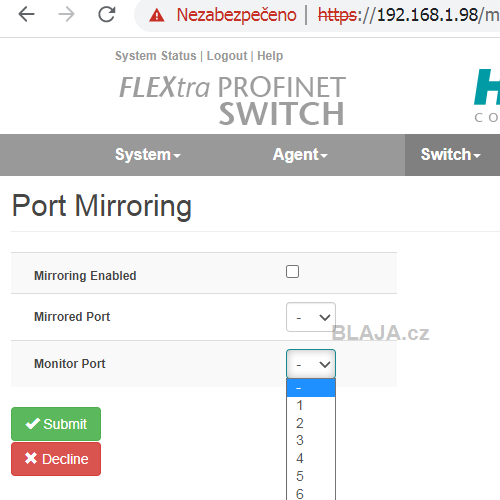Open the Agent menu
This screenshot has height=500, width=500.
click(x=300, y=155)
